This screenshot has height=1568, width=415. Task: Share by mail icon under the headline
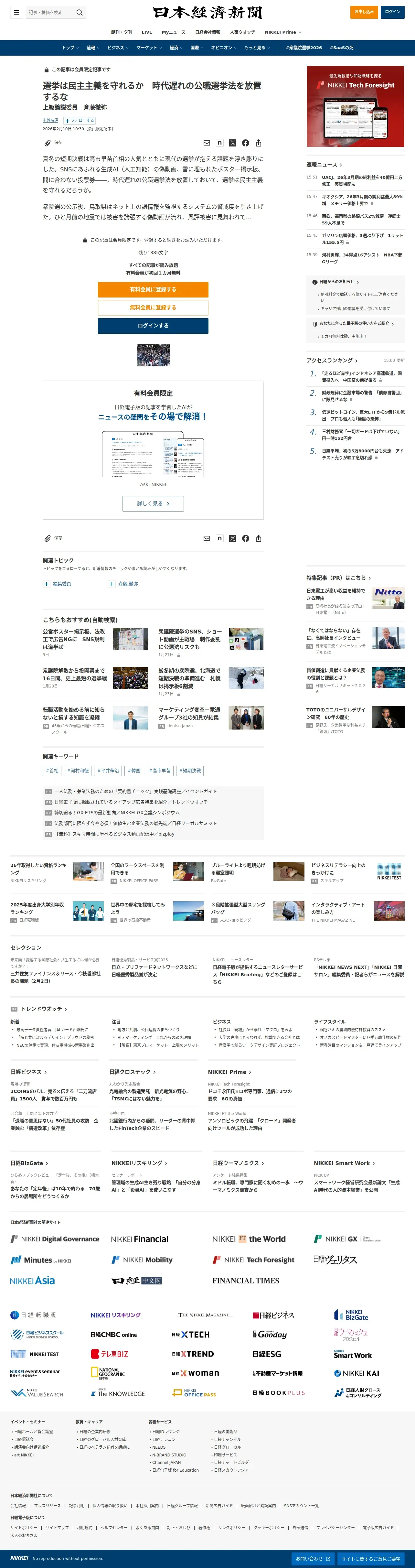click(x=207, y=143)
